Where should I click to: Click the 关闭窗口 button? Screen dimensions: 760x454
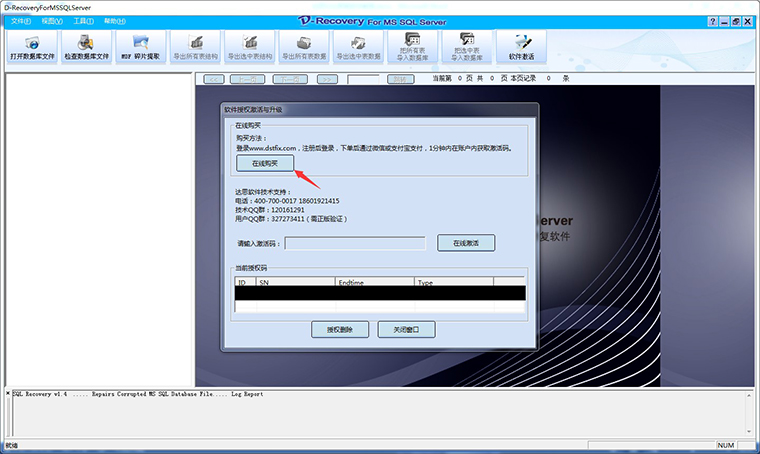point(406,329)
